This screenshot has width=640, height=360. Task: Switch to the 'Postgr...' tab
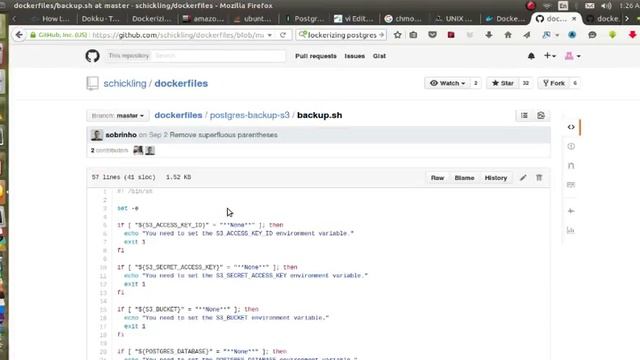point(304,19)
